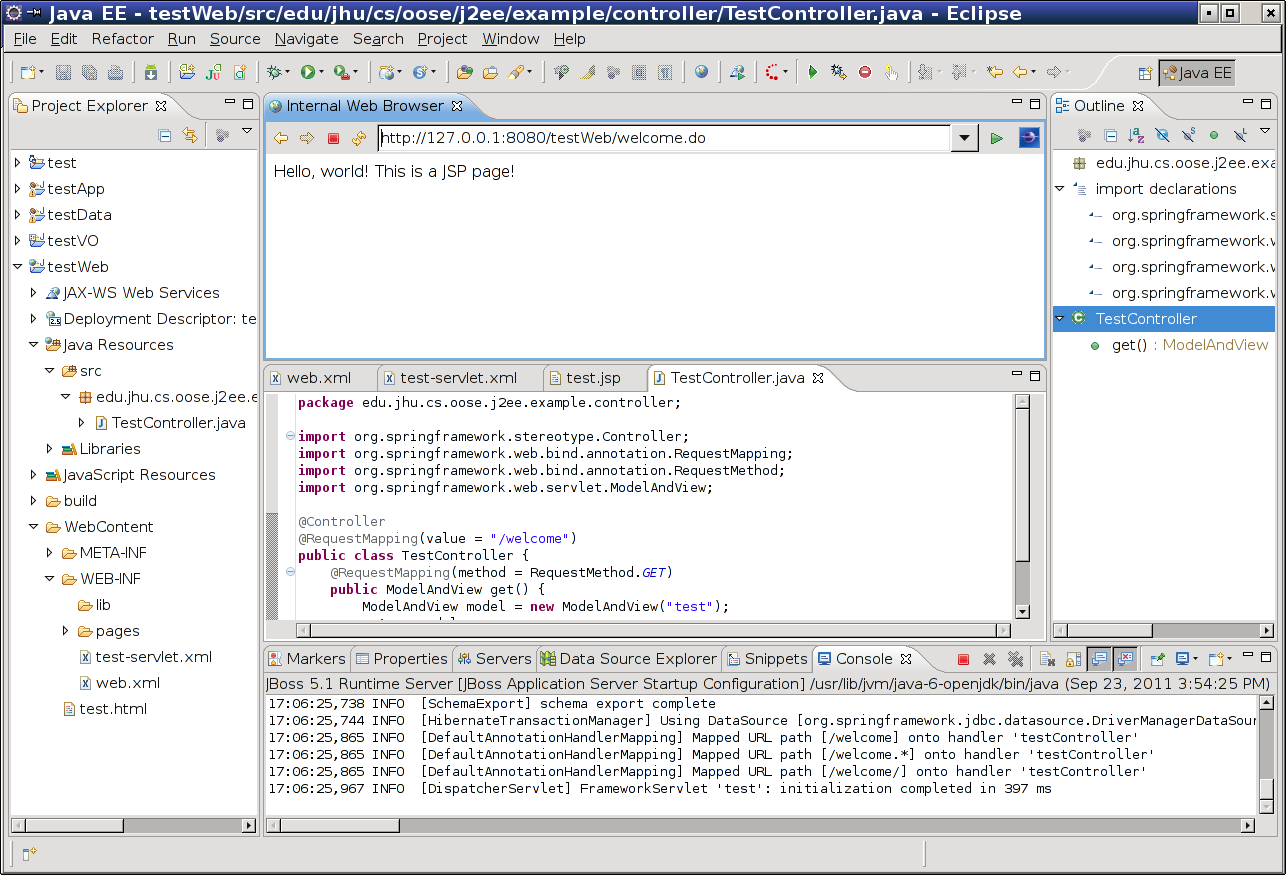Click Remove All Terminated Launches double-X icon
The image size is (1286, 875).
coord(1015,659)
